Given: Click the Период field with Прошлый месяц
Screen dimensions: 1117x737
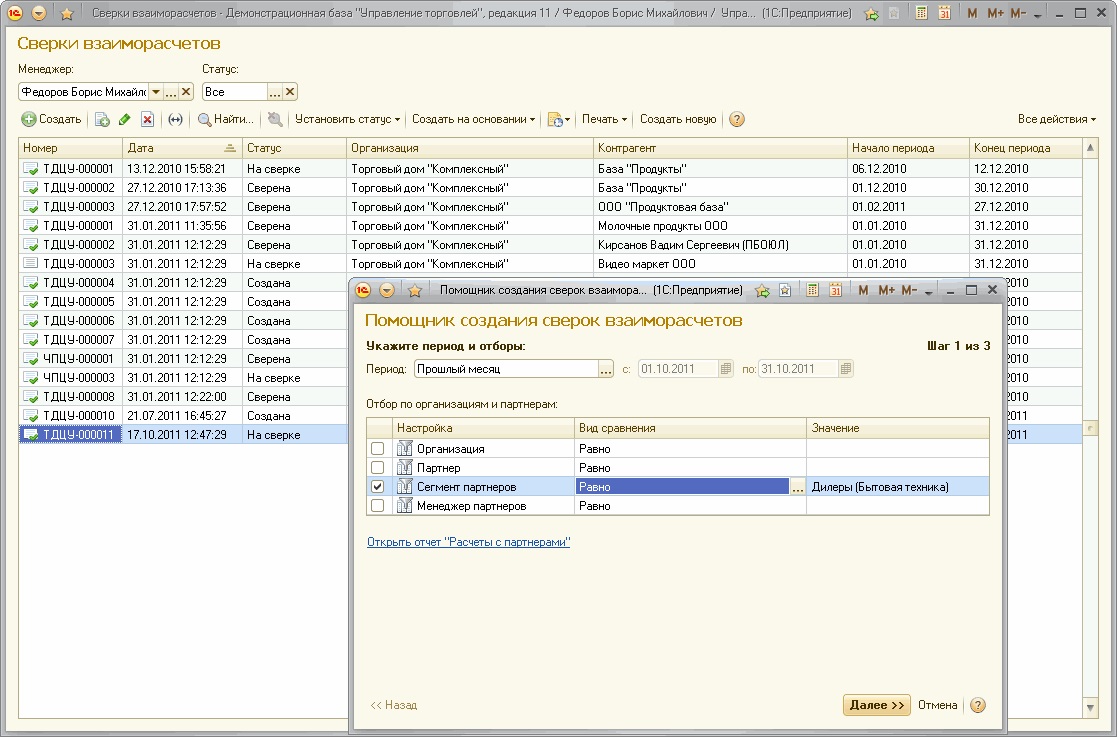Looking at the screenshot, I should pos(506,369).
